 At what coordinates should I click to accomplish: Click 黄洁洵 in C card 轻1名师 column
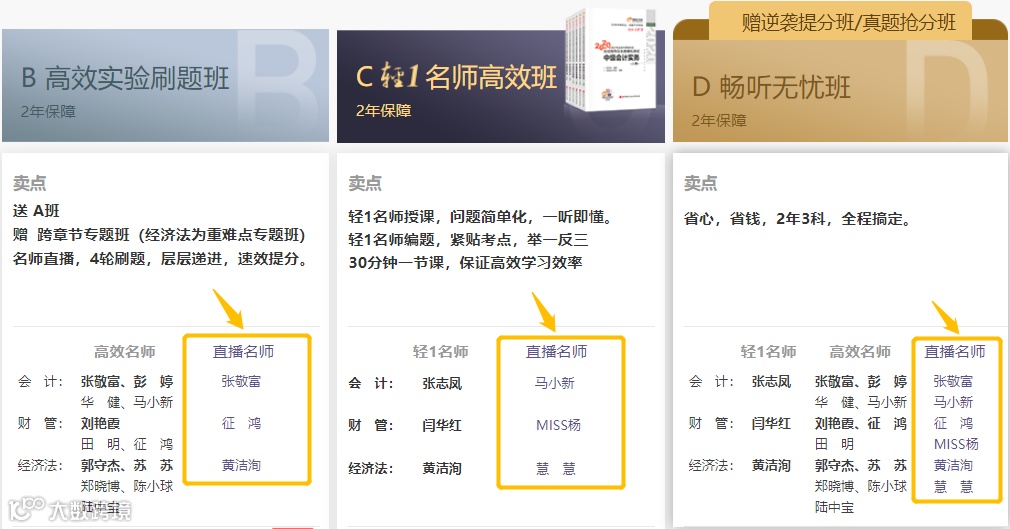[443, 468]
